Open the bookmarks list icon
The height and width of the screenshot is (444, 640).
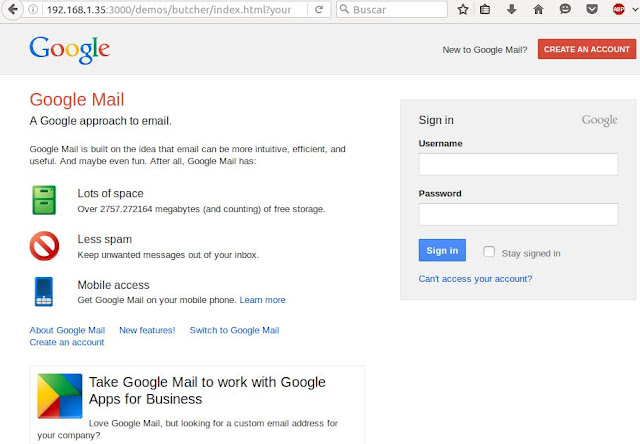click(x=485, y=9)
